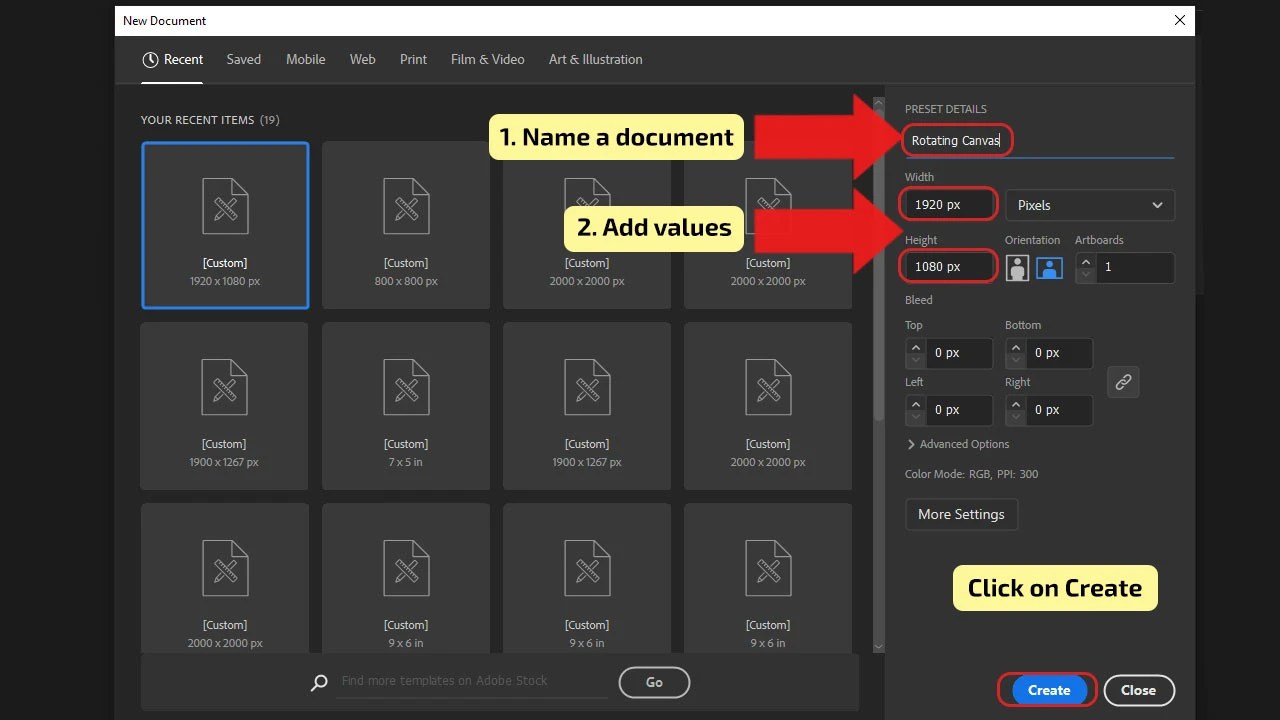
Task: Select the landscape orientation icon
Action: 1048,267
